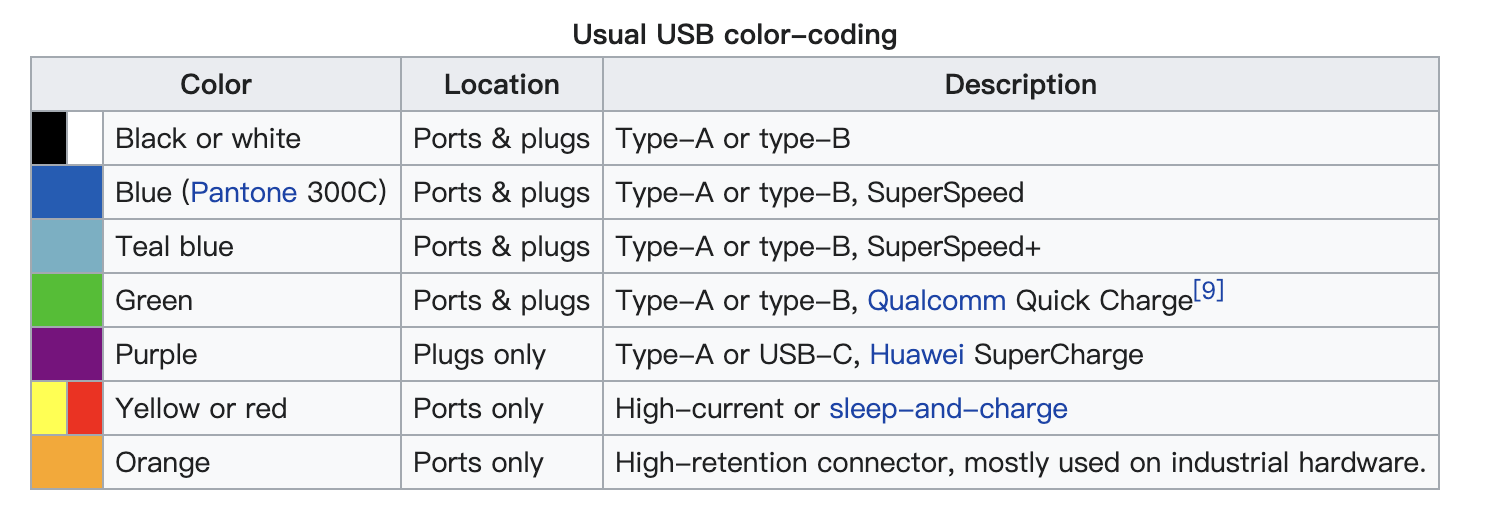Image resolution: width=1500 pixels, height=514 pixels.
Task: Click the Color column header
Action: click(x=216, y=84)
